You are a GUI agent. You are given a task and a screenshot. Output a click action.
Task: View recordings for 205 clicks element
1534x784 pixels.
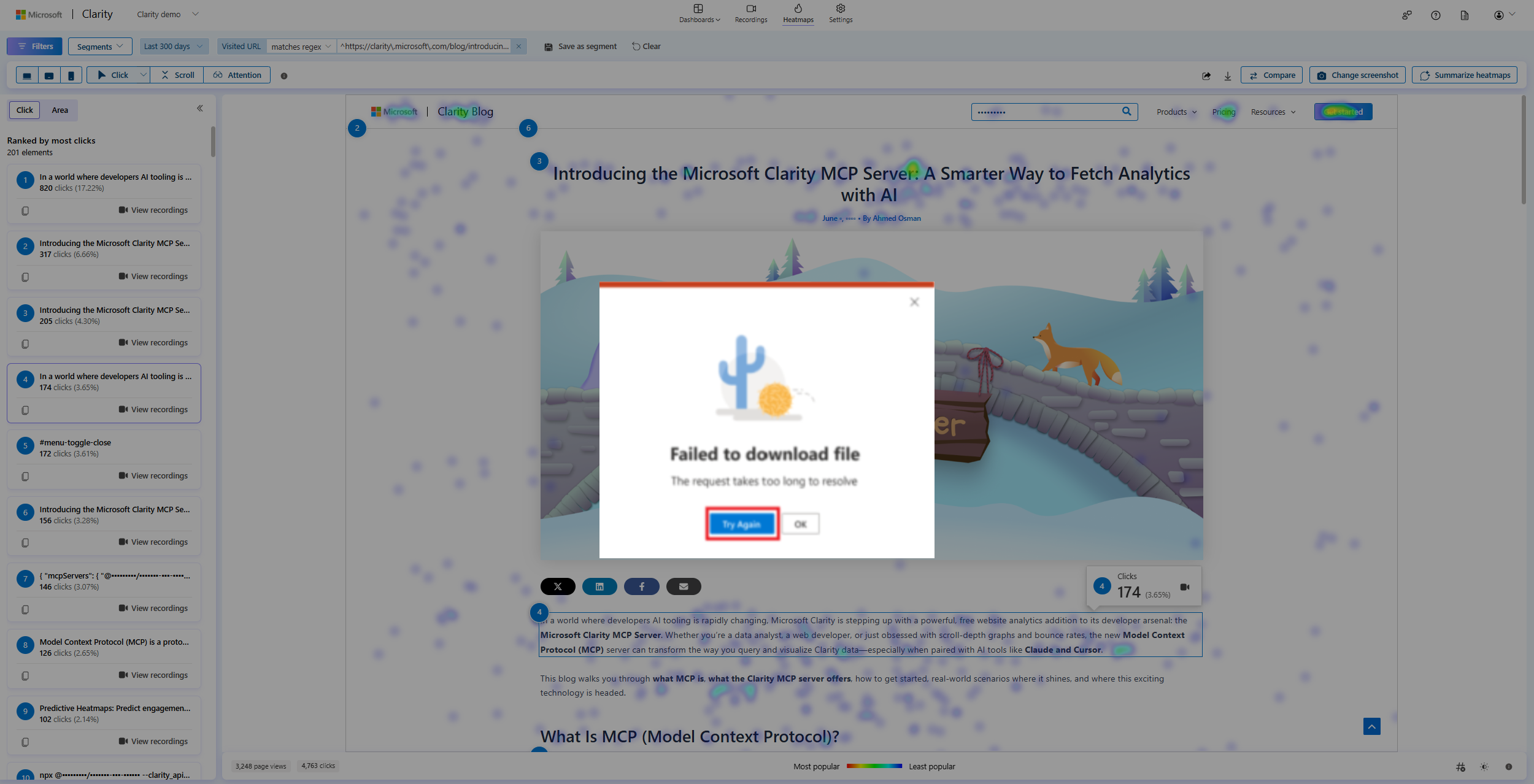(x=153, y=343)
